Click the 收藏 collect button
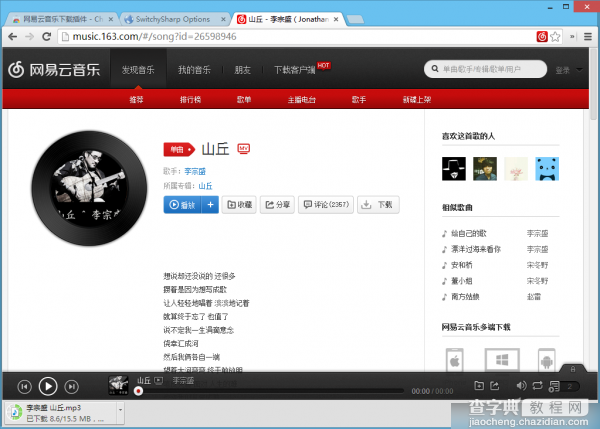This screenshot has height=429, width=600. pos(239,205)
